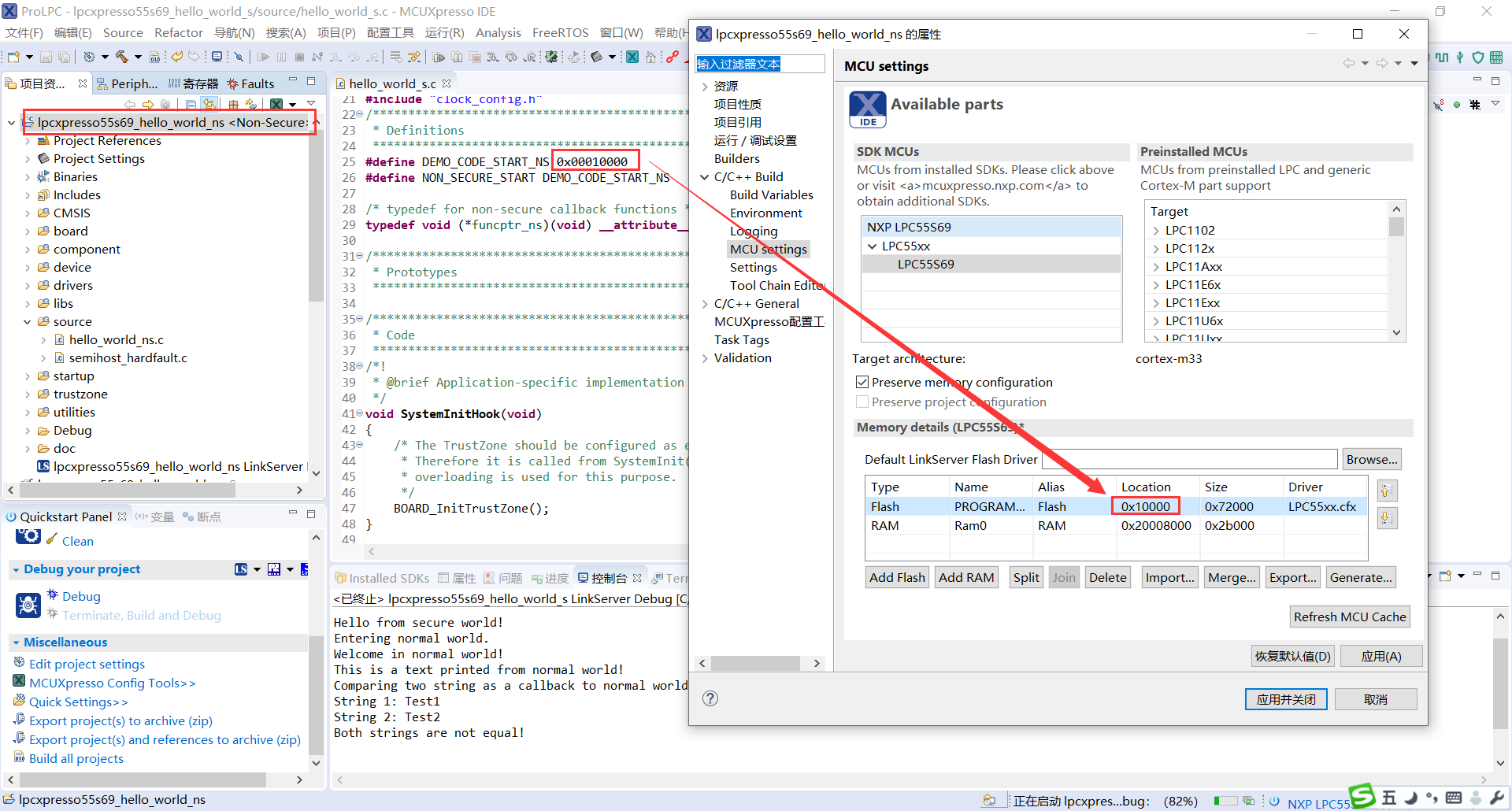Expand LPC1102 in the preinstalled Target list
1512x811 pixels.
pos(1156,231)
